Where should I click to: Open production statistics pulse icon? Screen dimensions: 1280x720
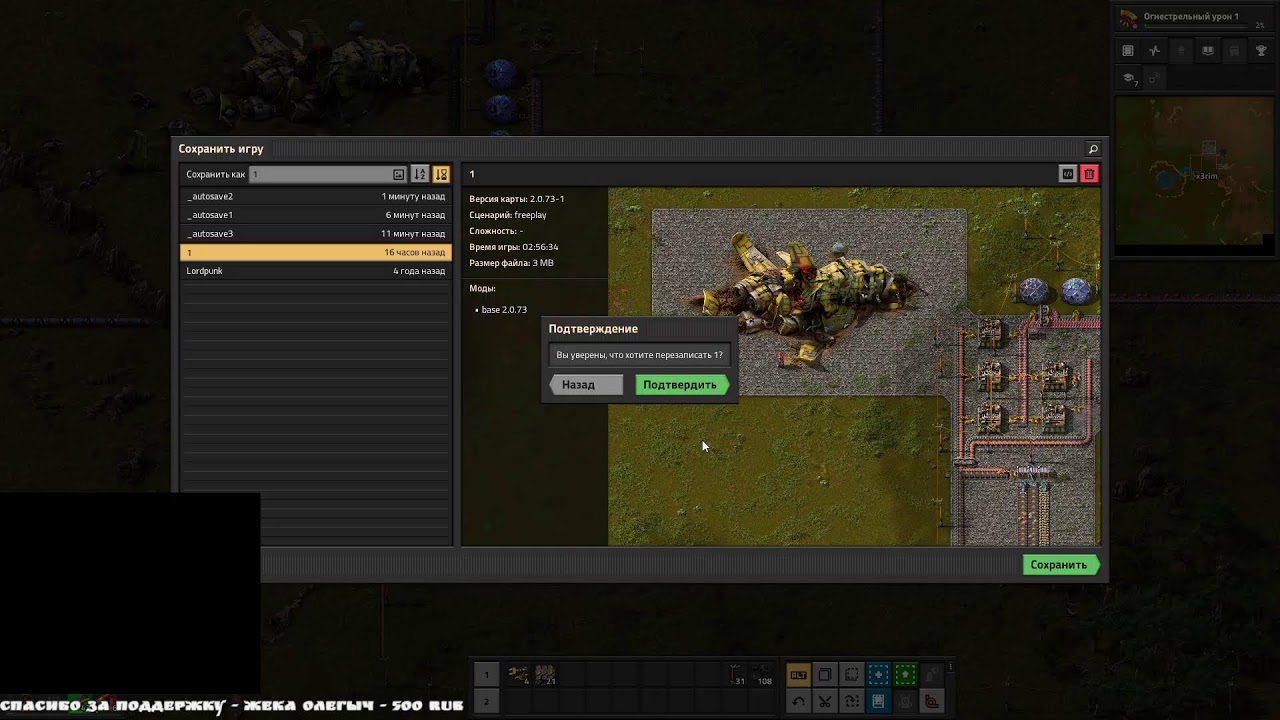1154,51
